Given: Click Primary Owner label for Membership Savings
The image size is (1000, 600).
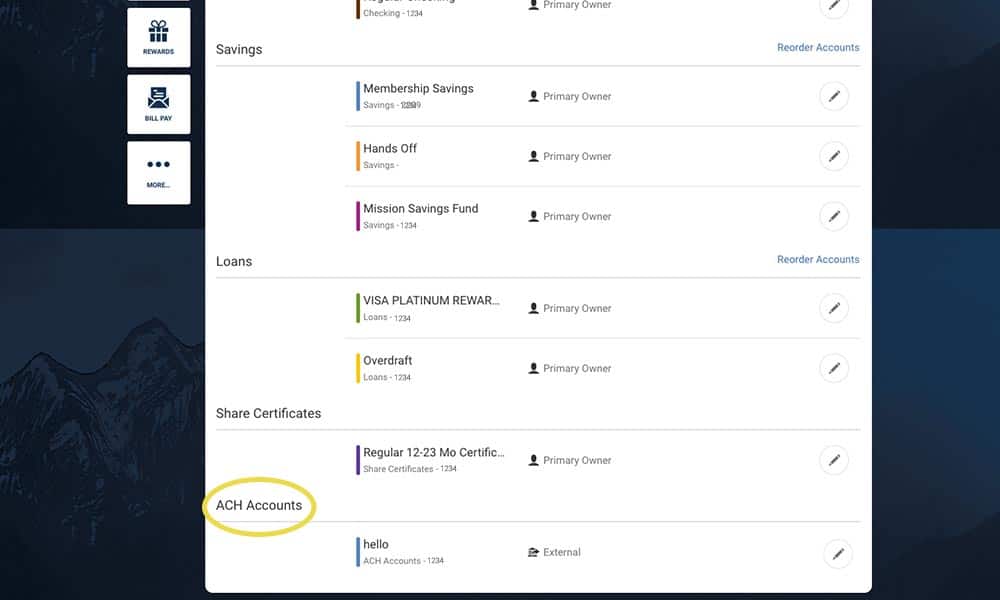Looking at the screenshot, I should click(577, 96).
